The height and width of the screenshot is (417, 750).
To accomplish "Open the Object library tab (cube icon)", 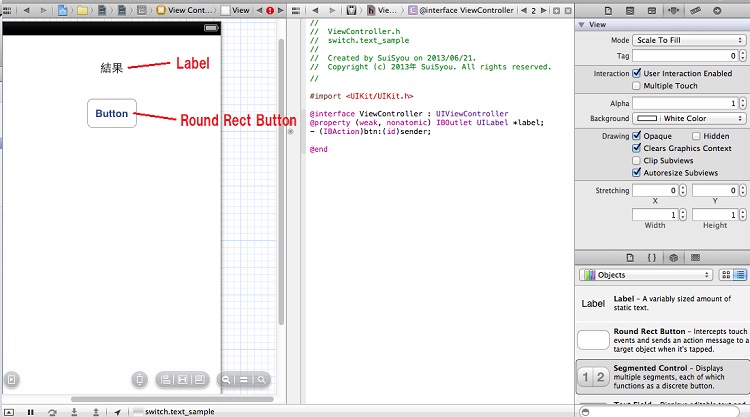I will point(673,257).
